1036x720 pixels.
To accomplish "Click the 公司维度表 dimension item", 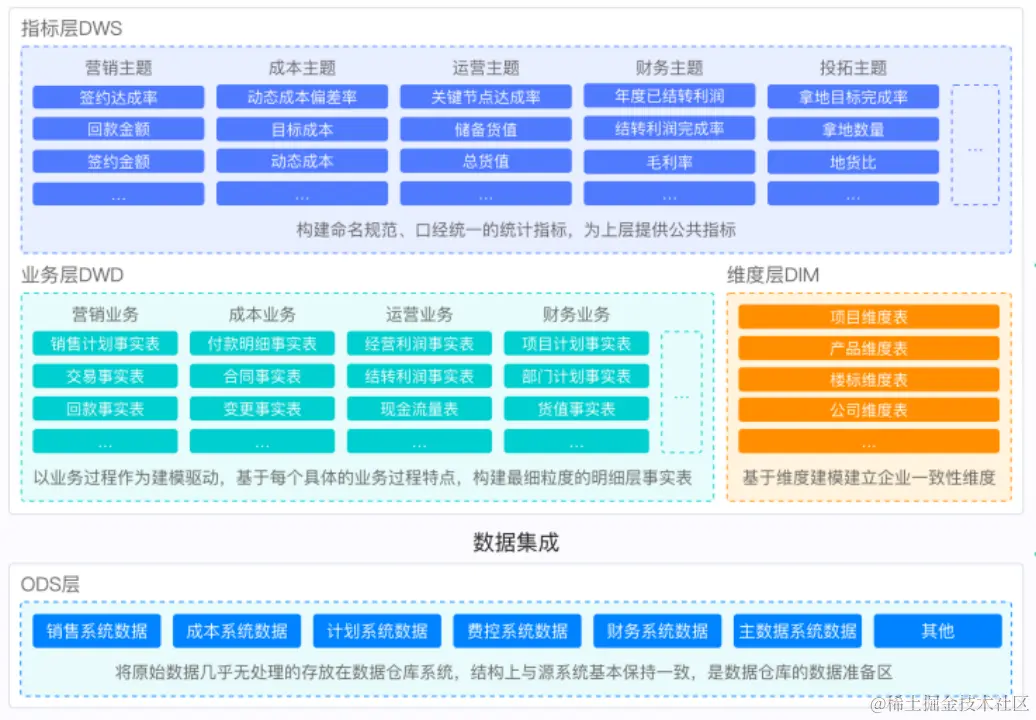I will point(868,409).
